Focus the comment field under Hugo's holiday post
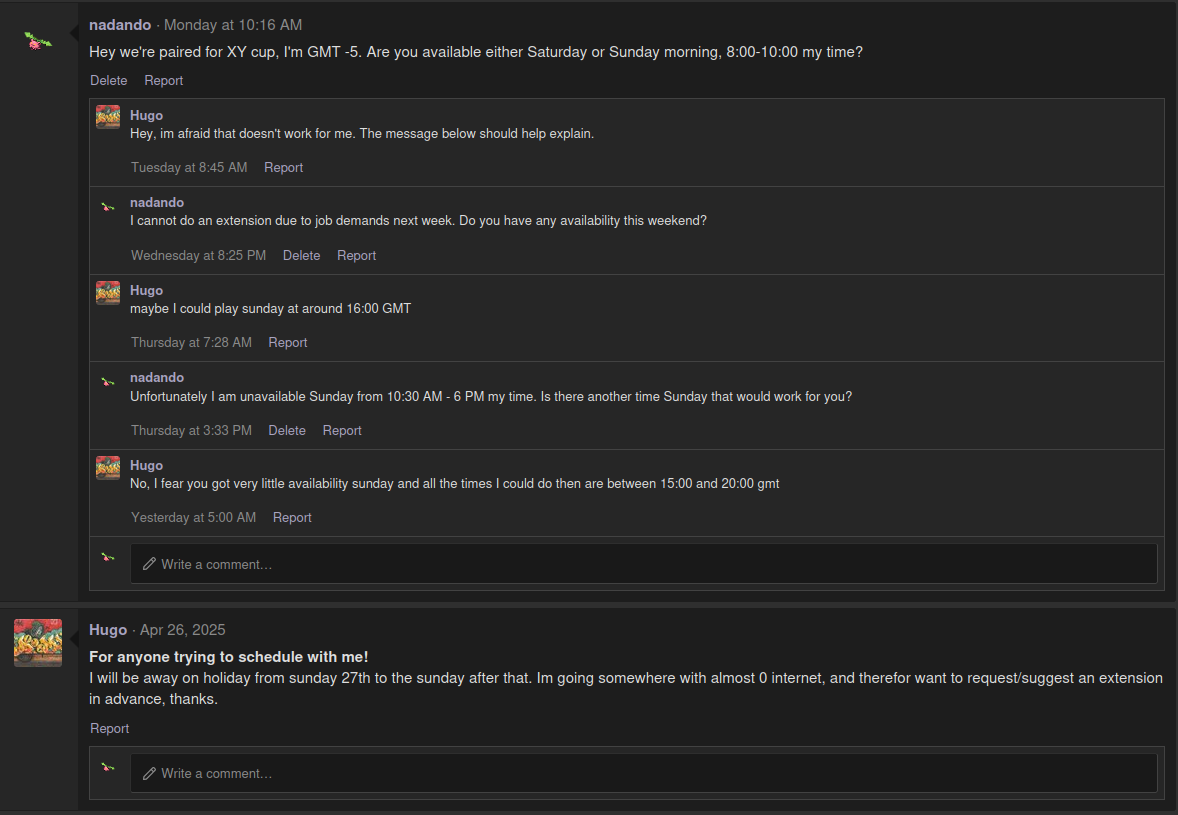Image resolution: width=1178 pixels, height=815 pixels. [x=644, y=773]
